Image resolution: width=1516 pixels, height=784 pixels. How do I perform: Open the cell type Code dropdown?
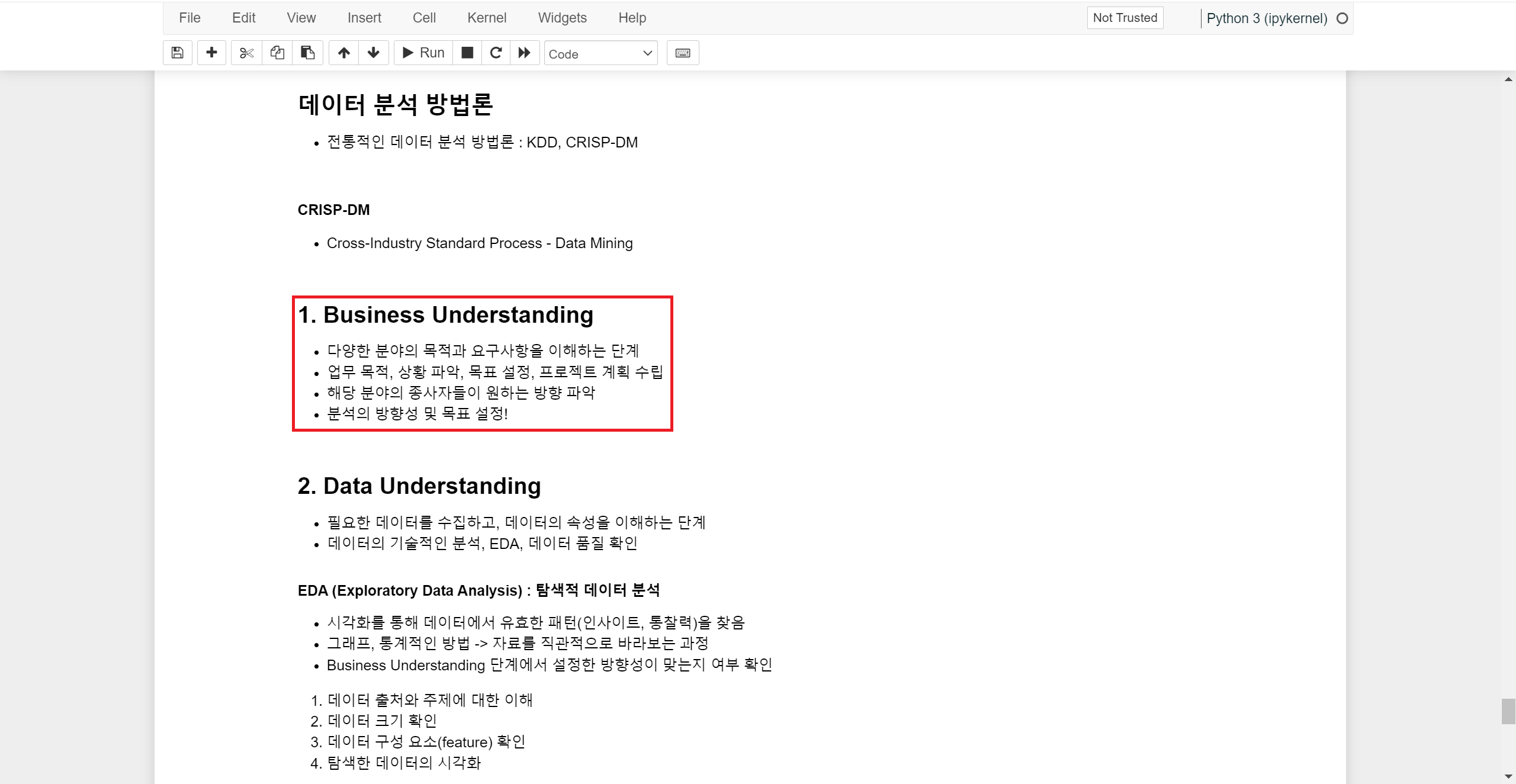[600, 53]
